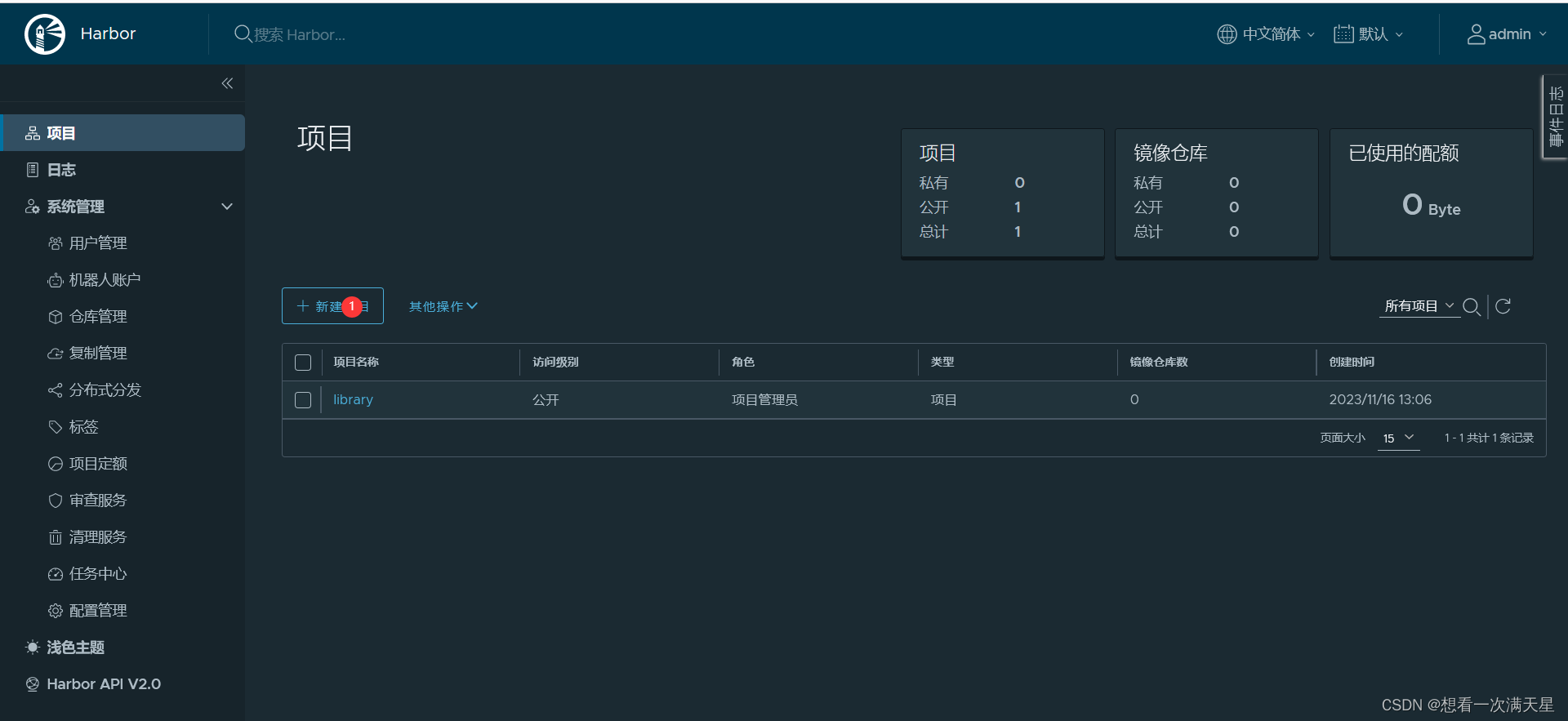Toggle the select-all projects checkbox

(x=303, y=363)
